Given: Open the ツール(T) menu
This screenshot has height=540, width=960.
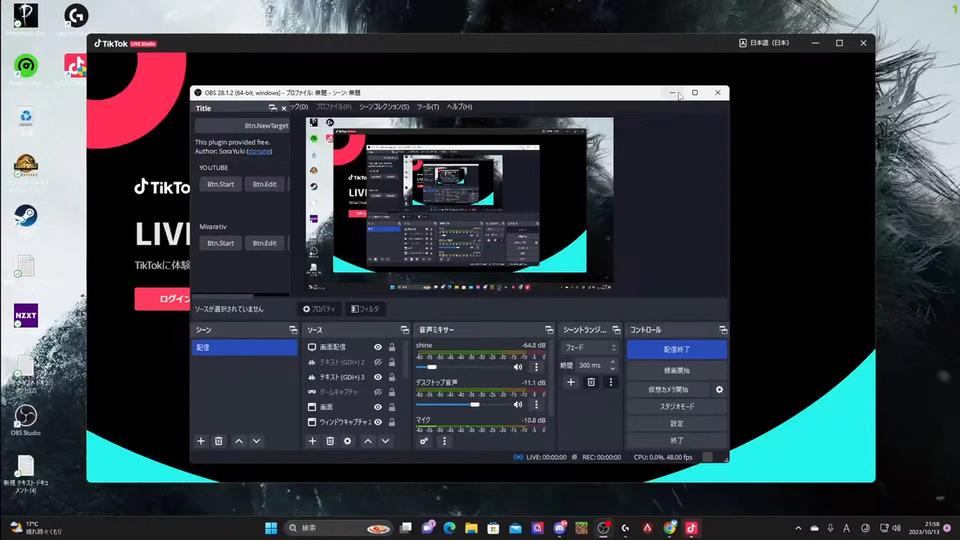Looking at the screenshot, I should [x=428, y=107].
